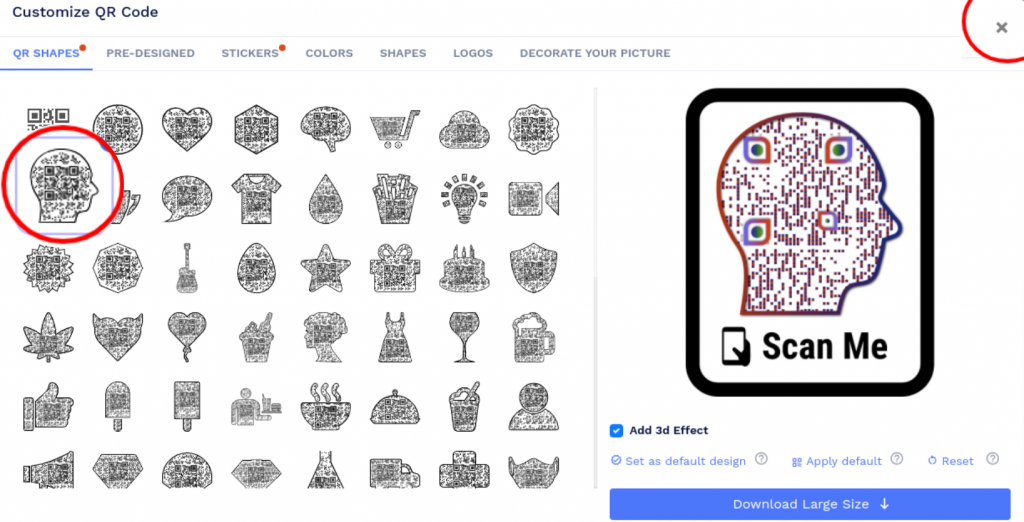
Task: Click Download Large Size button
Action: [810, 504]
